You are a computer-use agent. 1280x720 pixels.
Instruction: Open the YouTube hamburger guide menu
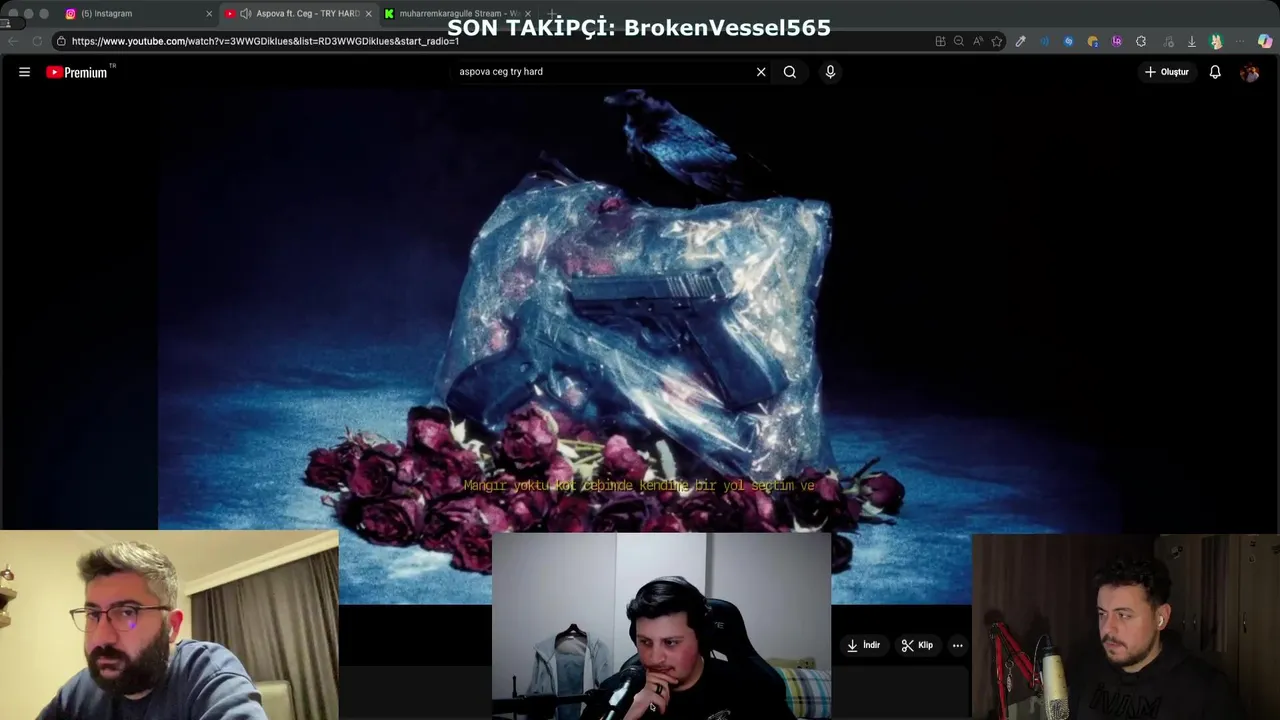click(x=24, y=72)
